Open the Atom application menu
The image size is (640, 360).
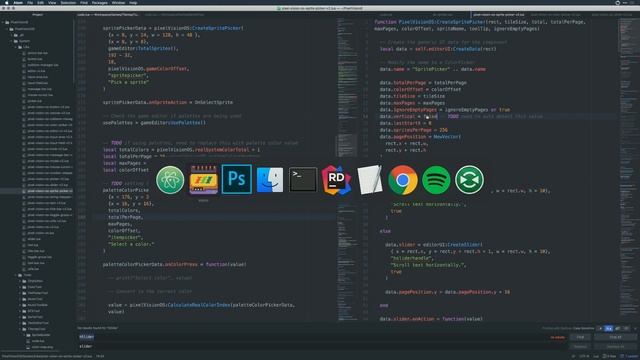click(18, 2)
